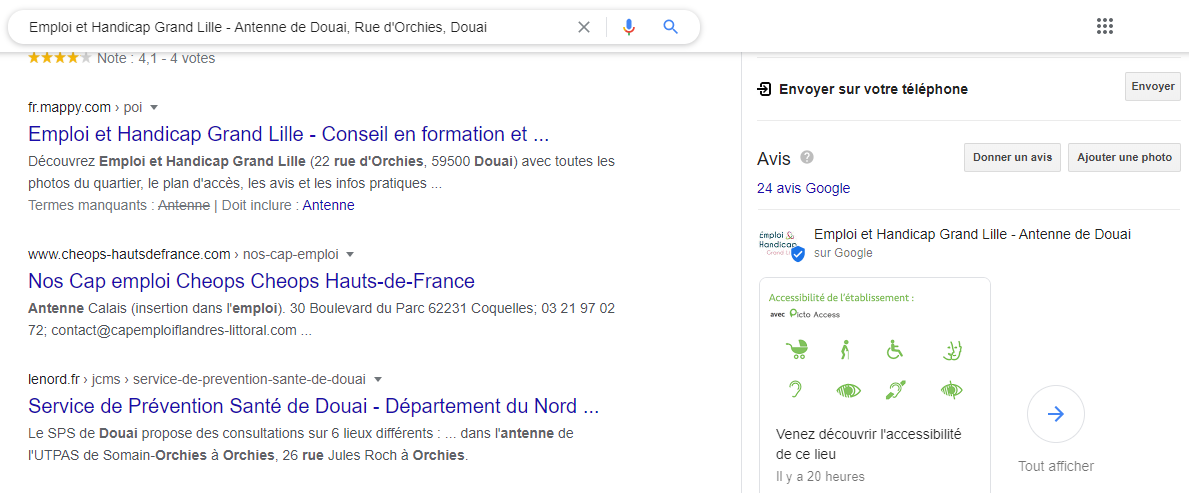Click the help question mark beside Avis

click(807, 158)
